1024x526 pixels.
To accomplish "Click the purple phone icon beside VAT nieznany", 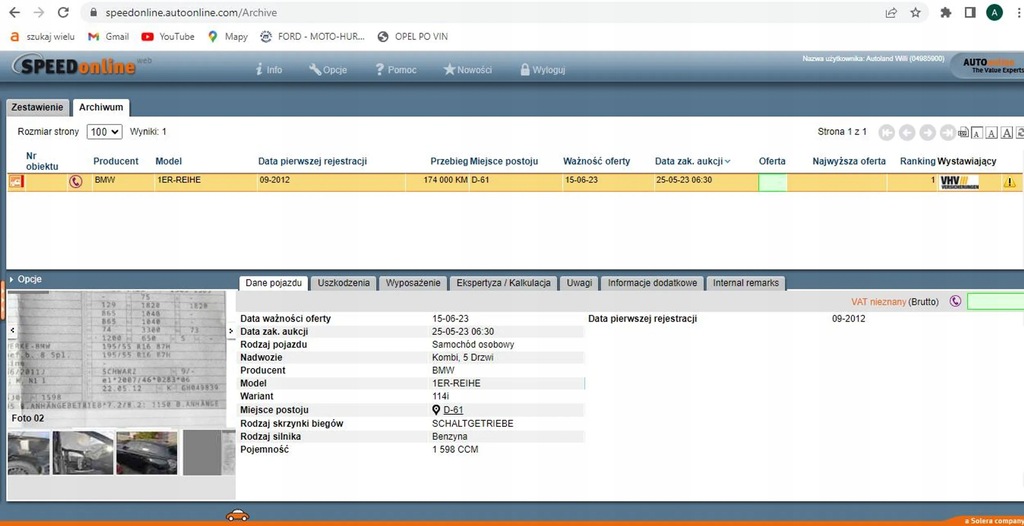I will click(955, 301).
